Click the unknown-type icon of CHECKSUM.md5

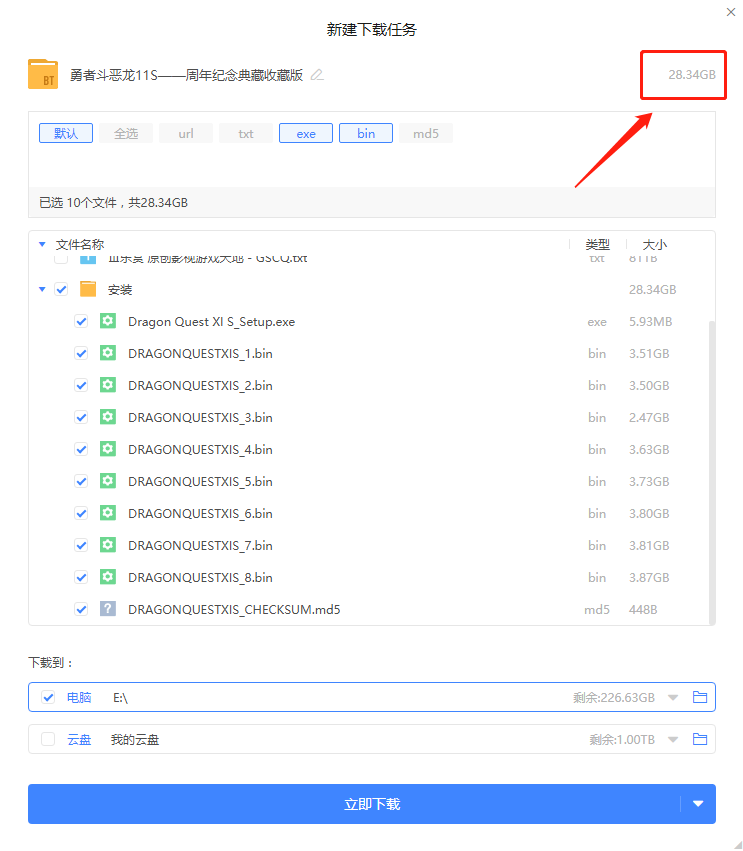107,608
